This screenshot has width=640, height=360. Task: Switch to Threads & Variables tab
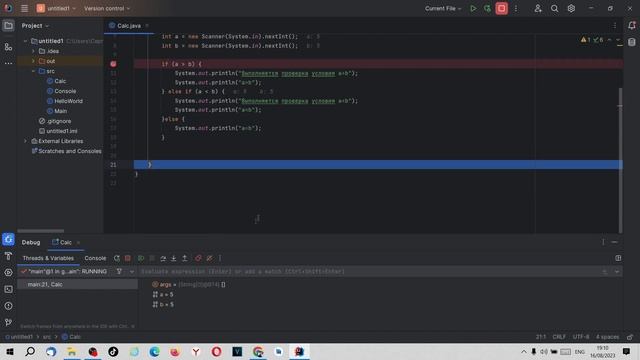click(x=48, y=258)
